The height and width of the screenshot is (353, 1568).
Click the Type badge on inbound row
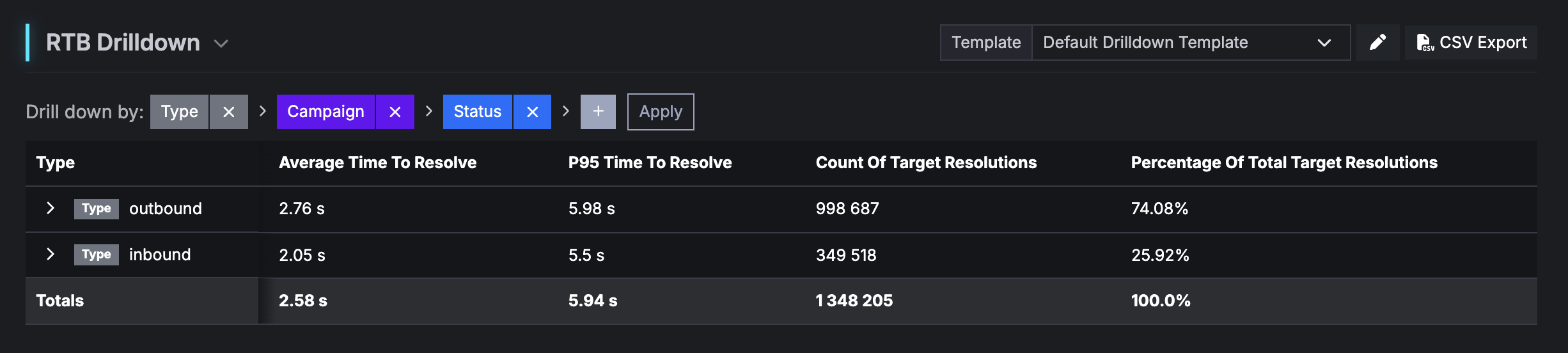point(97,255)
